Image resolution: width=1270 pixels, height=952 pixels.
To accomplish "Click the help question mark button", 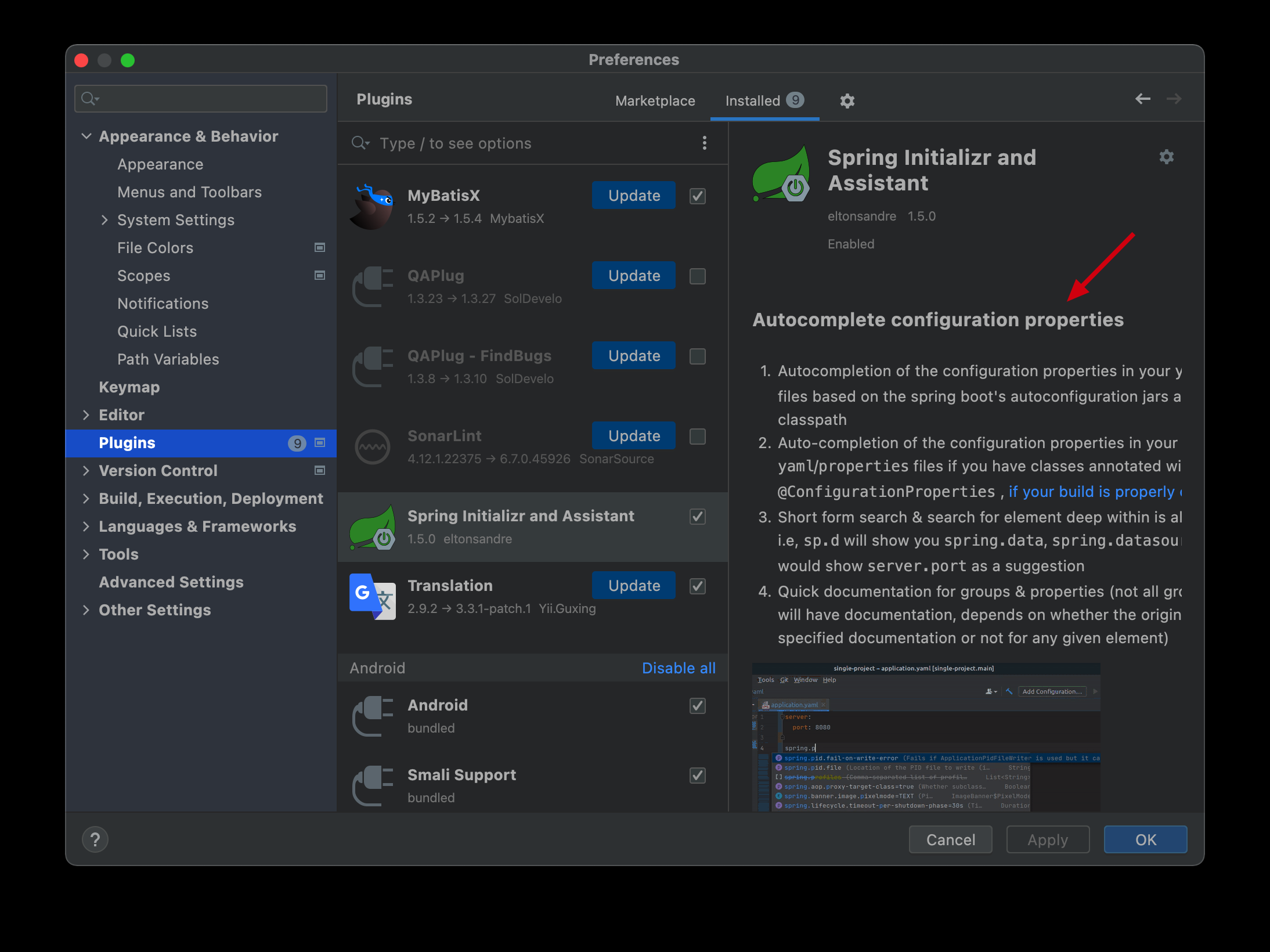I will point(95,839).
